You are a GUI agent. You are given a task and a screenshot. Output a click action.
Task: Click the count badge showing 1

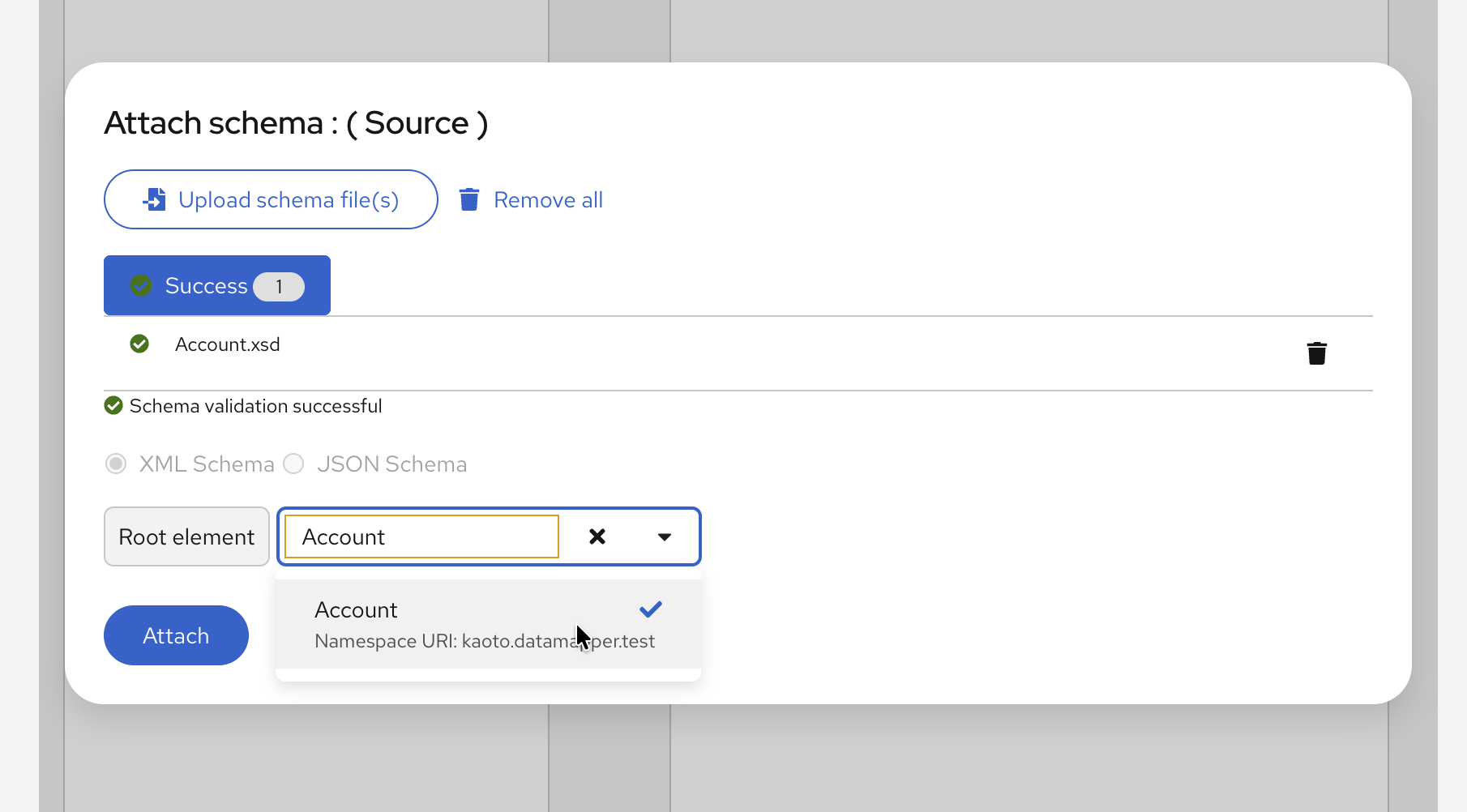coord(280,286)
